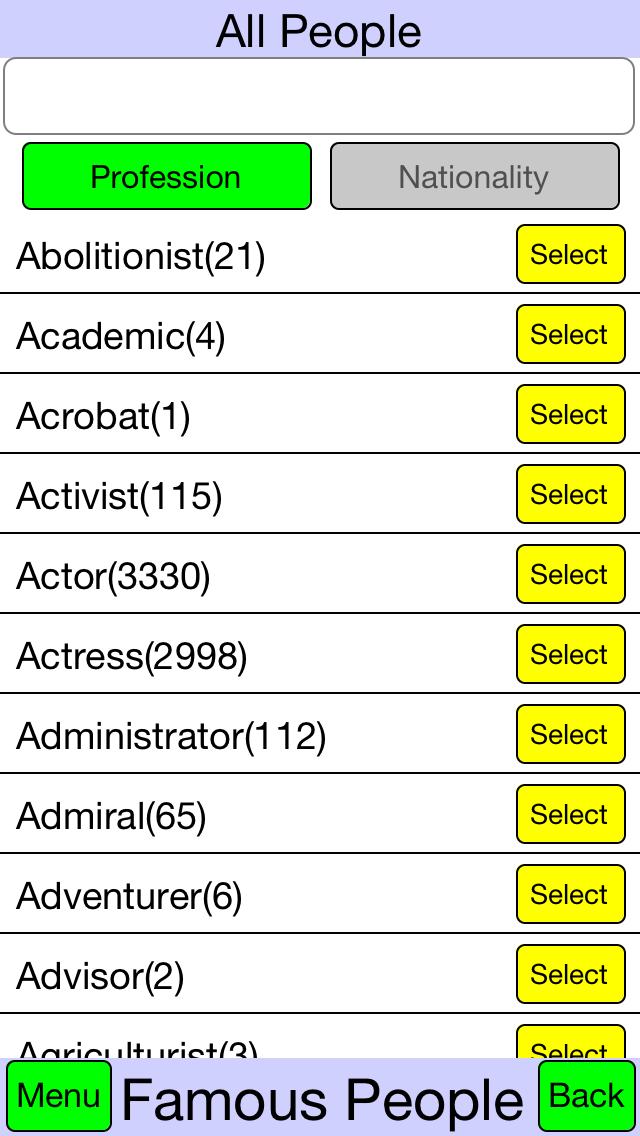The image size is (640, 1136).
Task: Choose Select for Acrobat
Action: [570, 415]
